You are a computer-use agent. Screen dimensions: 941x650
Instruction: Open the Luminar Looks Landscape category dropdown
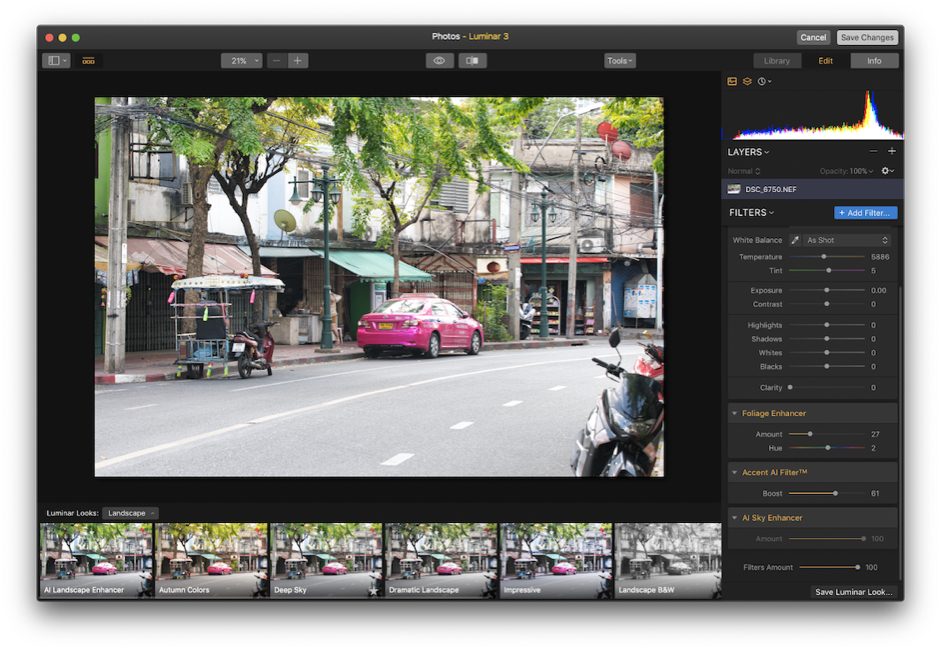coord(130,513)
